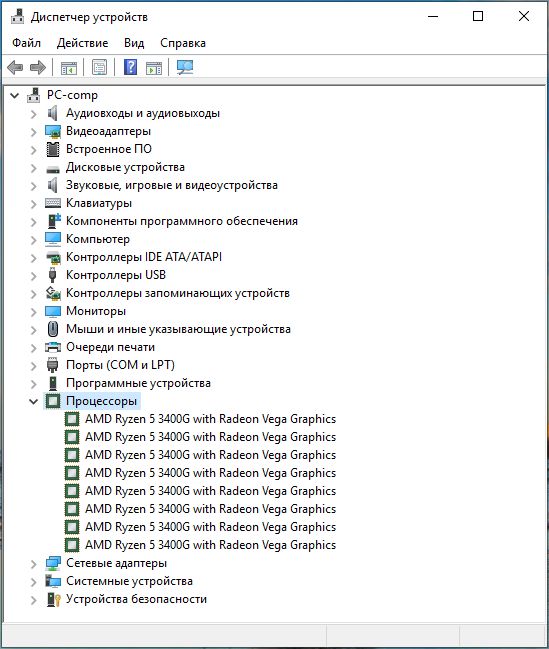Open the Properties toolbar icon
Screen dimensions: 549x649
99,67
